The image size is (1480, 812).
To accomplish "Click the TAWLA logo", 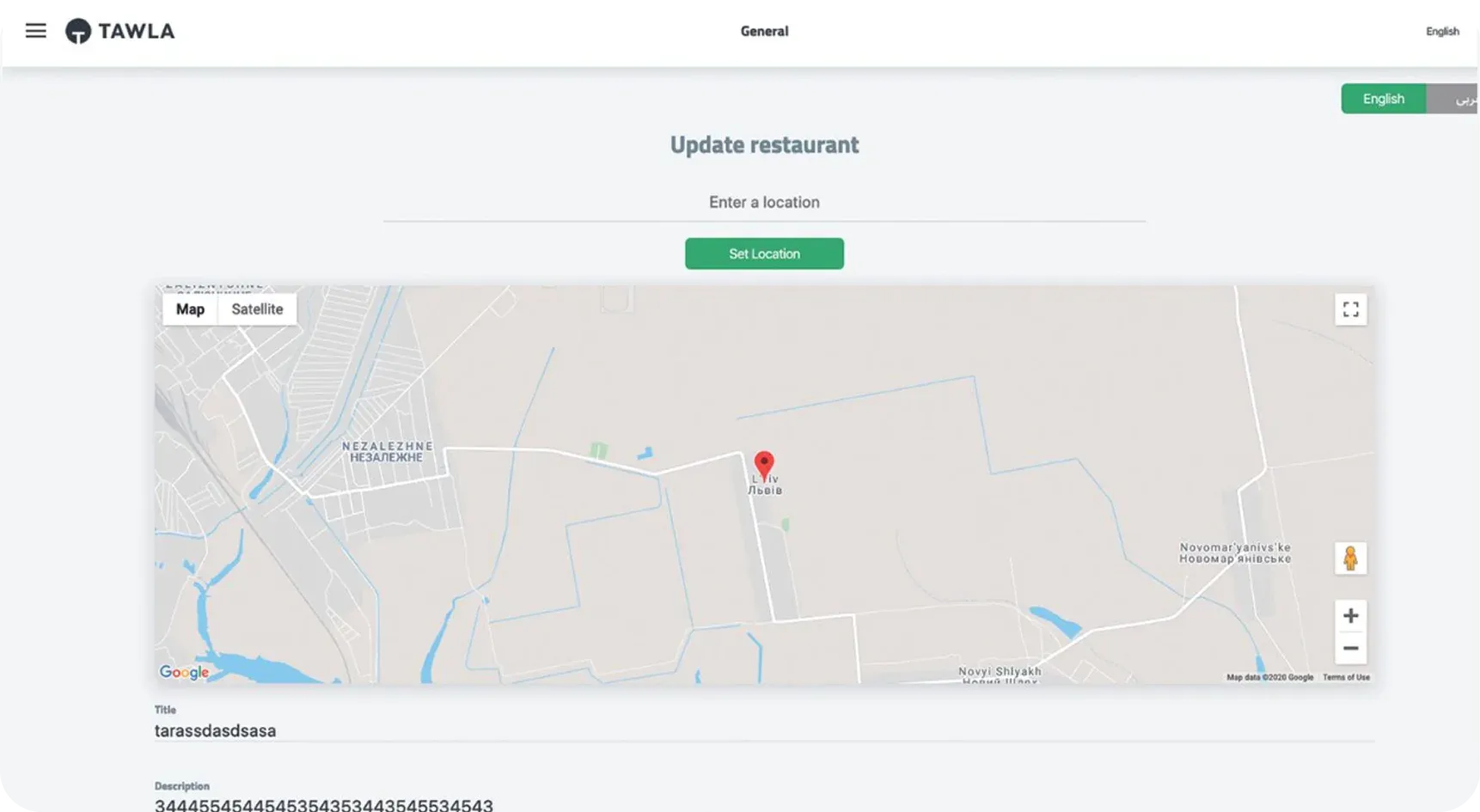I will 120,31.
